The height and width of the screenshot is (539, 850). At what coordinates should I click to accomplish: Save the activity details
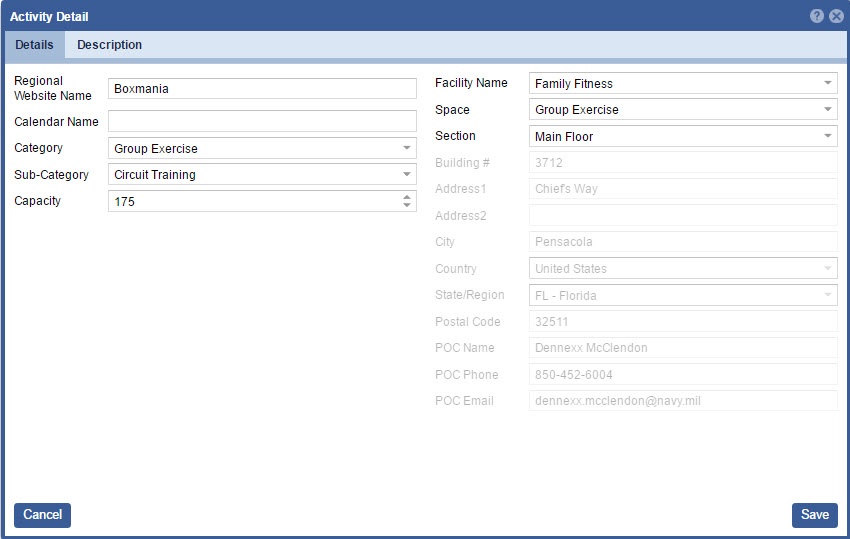(x=814, y=515)
